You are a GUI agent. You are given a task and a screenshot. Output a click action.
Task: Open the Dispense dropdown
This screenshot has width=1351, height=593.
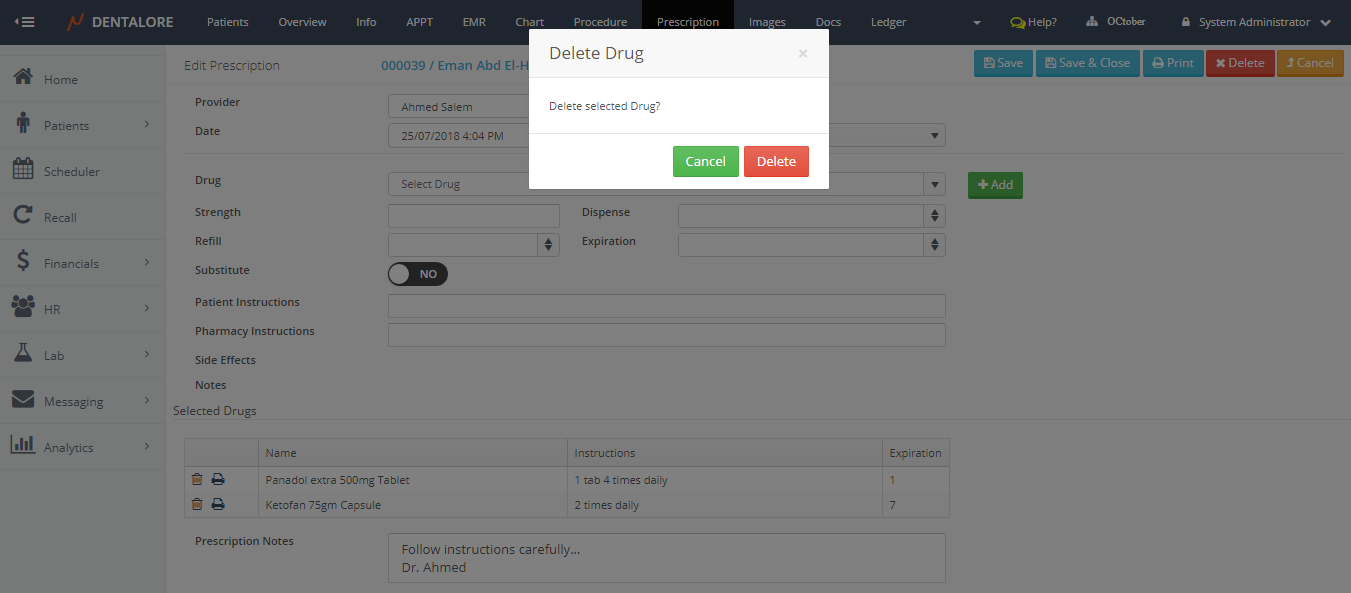(811, 216)
